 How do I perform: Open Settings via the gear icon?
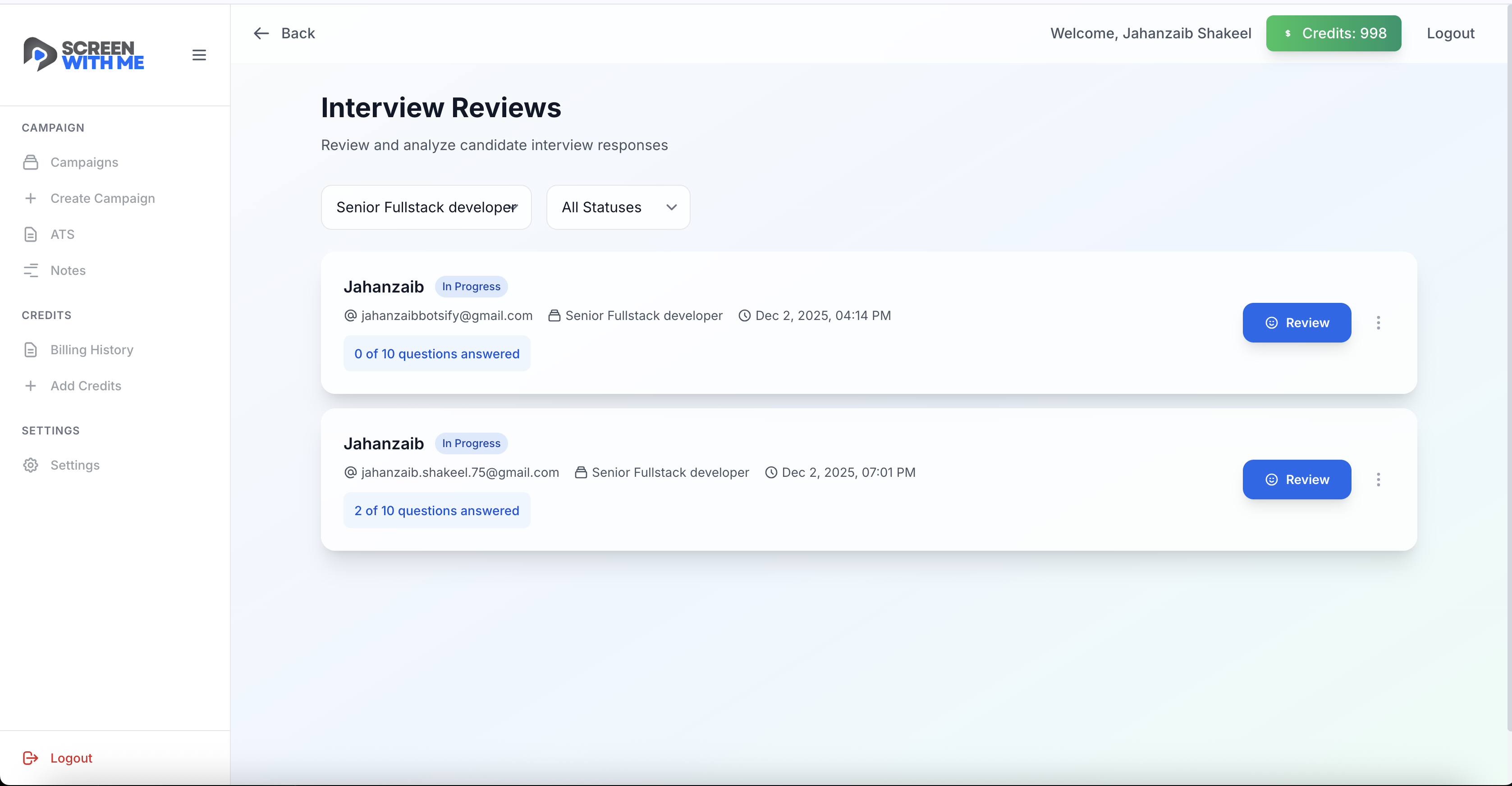click(x=31, y=465)
